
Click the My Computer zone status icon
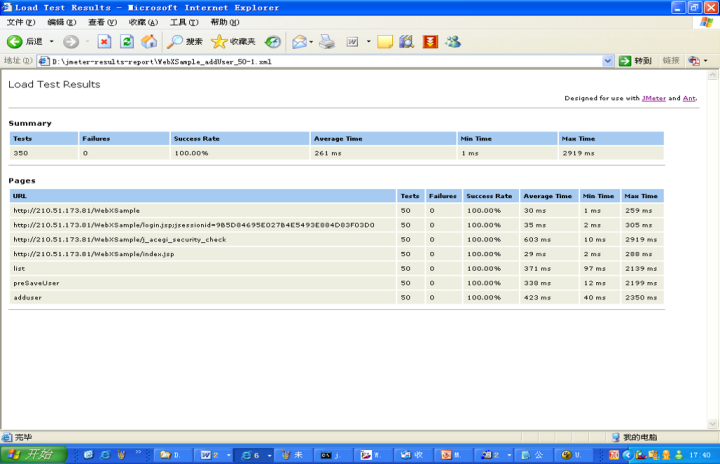616,437
